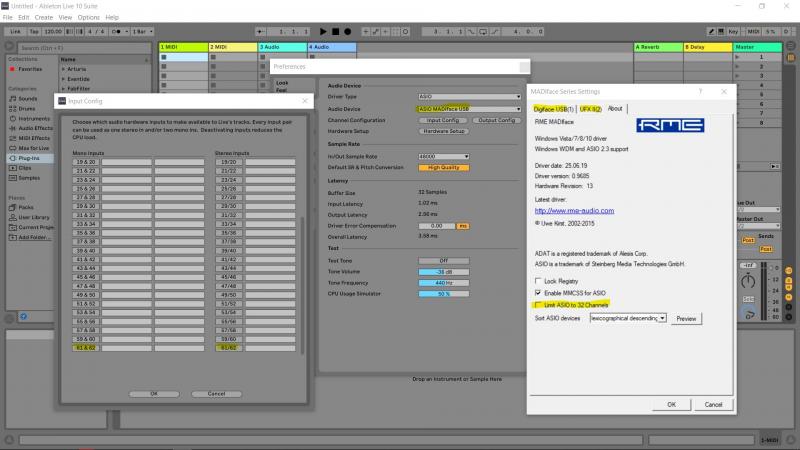Click the Loop switch icon in transport
This screenshot has width=800, height=450.
tap(483, 32)
